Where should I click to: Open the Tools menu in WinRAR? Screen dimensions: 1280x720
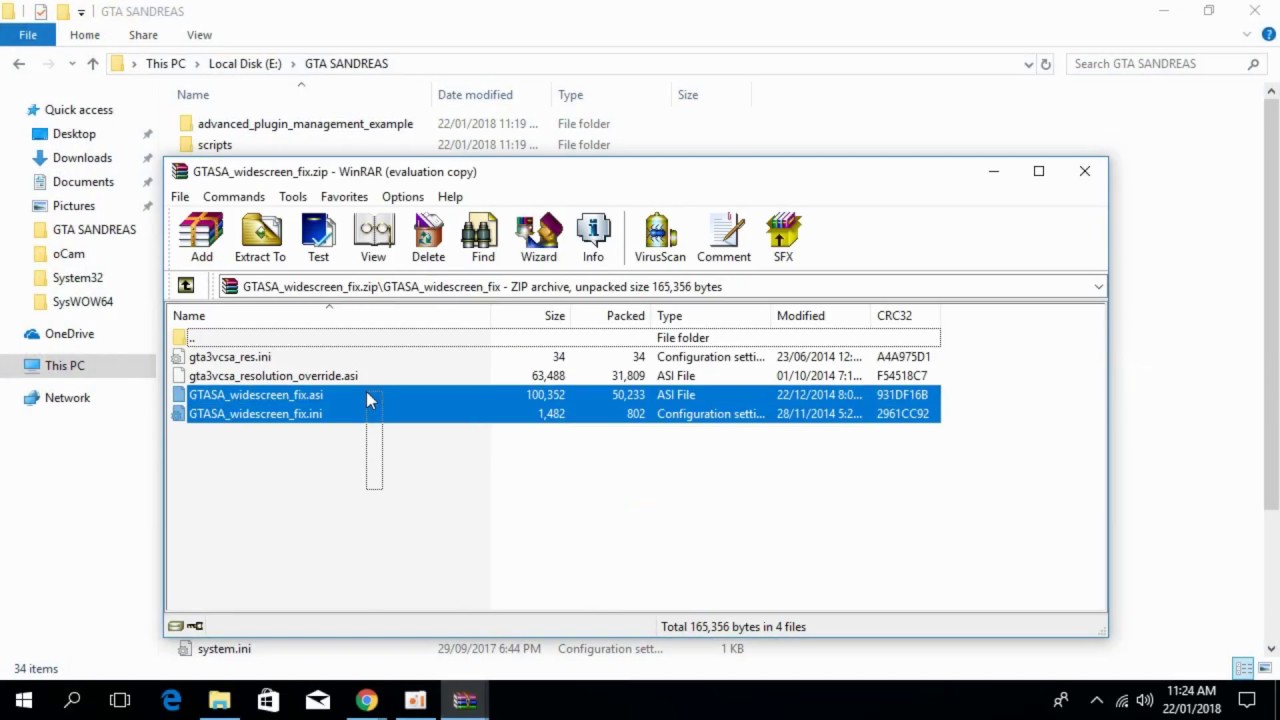[293, 197]
